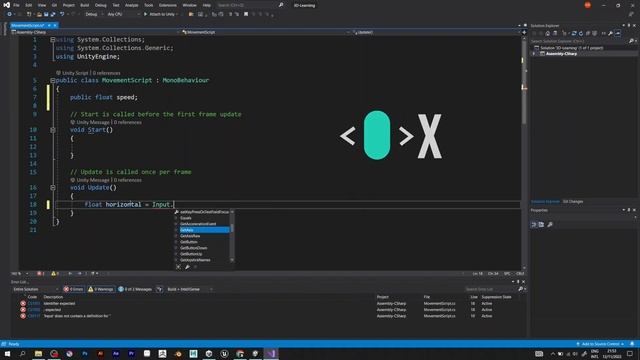The image size is (640, 360).
Task: Toggle the Messages filter in Error List
Action: point(135,289)
